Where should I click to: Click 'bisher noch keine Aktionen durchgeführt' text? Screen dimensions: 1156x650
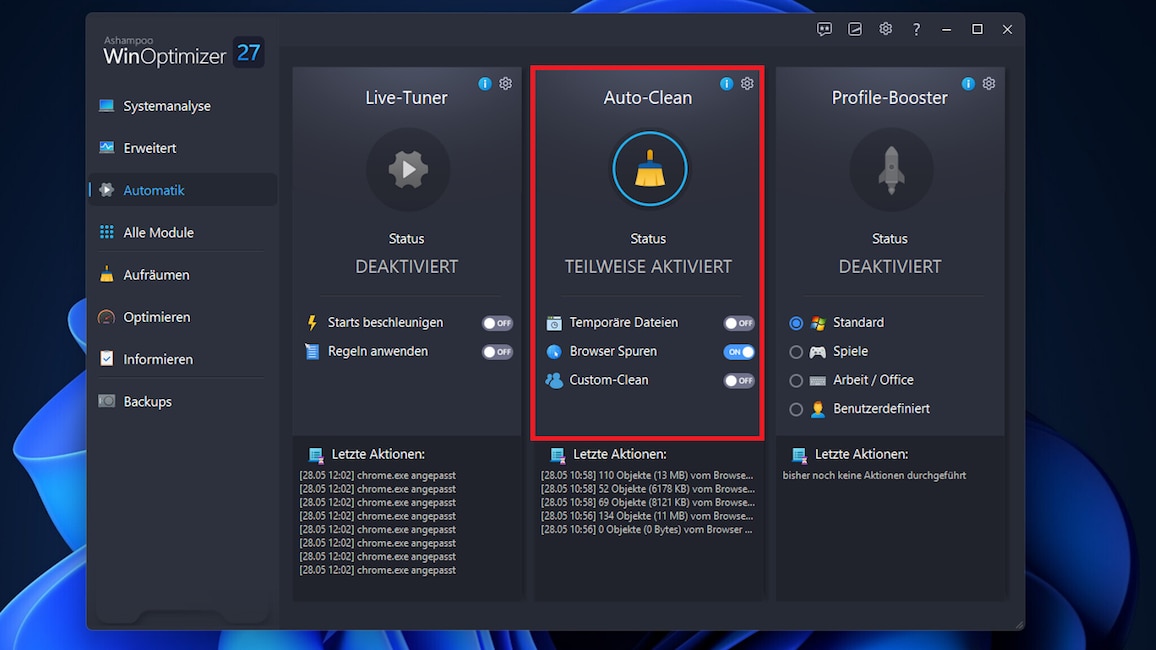(x=874, y=475)
